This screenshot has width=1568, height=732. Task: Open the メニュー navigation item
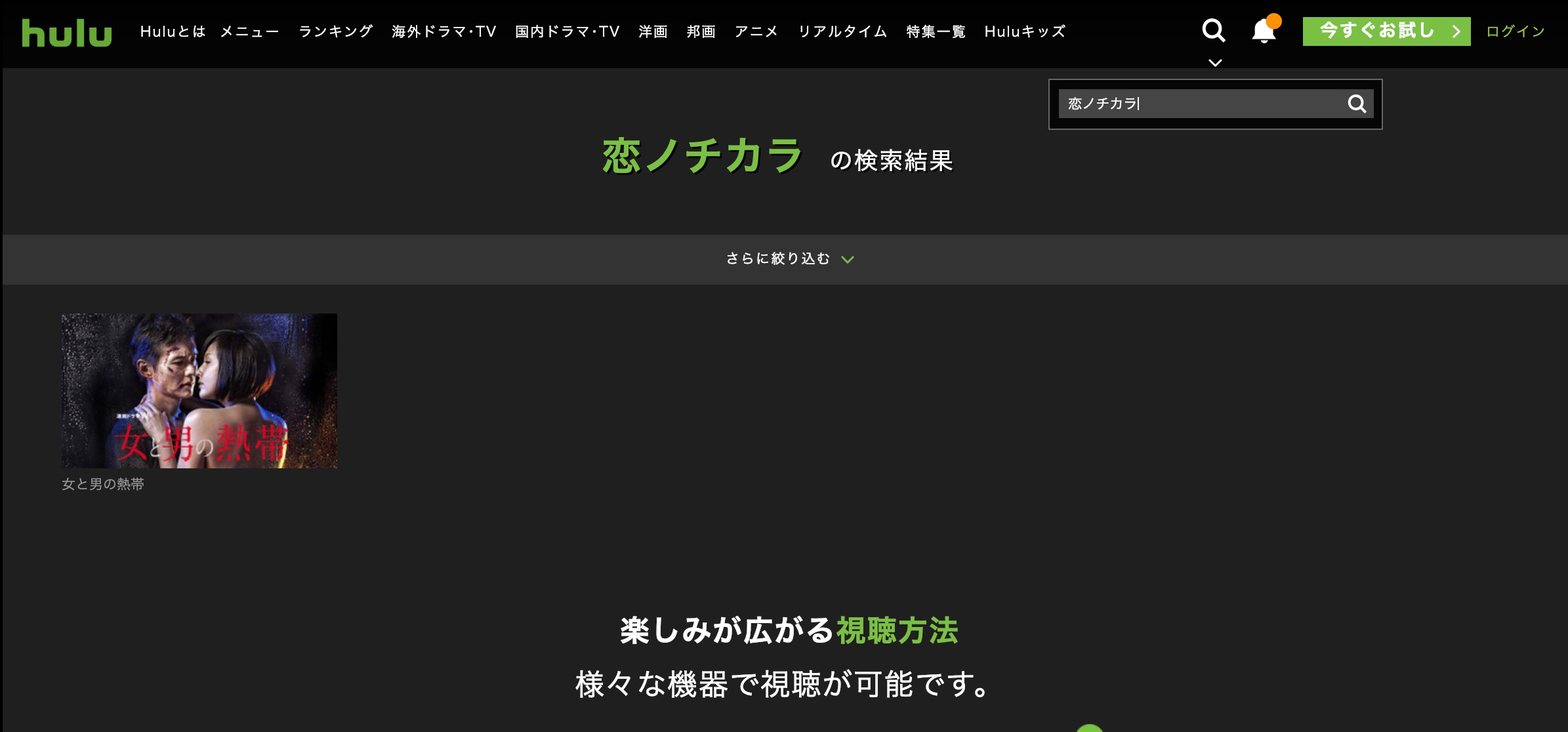coord(250,31)
